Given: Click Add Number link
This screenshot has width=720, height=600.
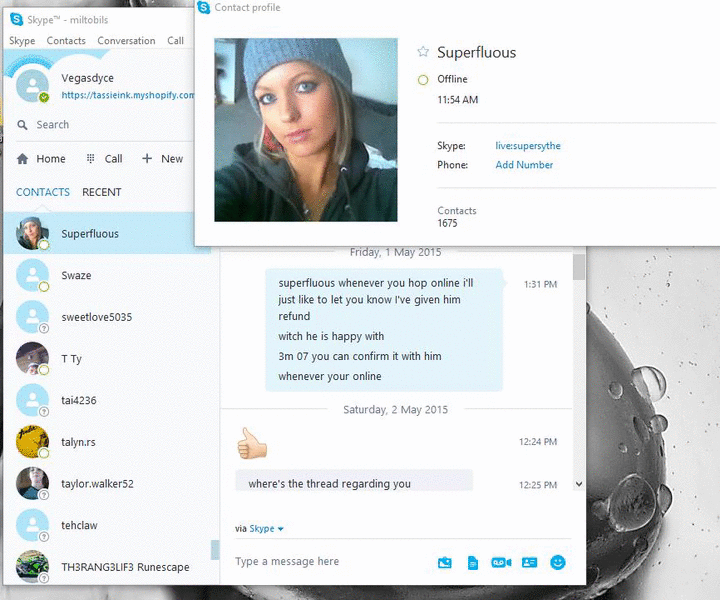Looking at the screenshot, I should (x=524, y=165).
